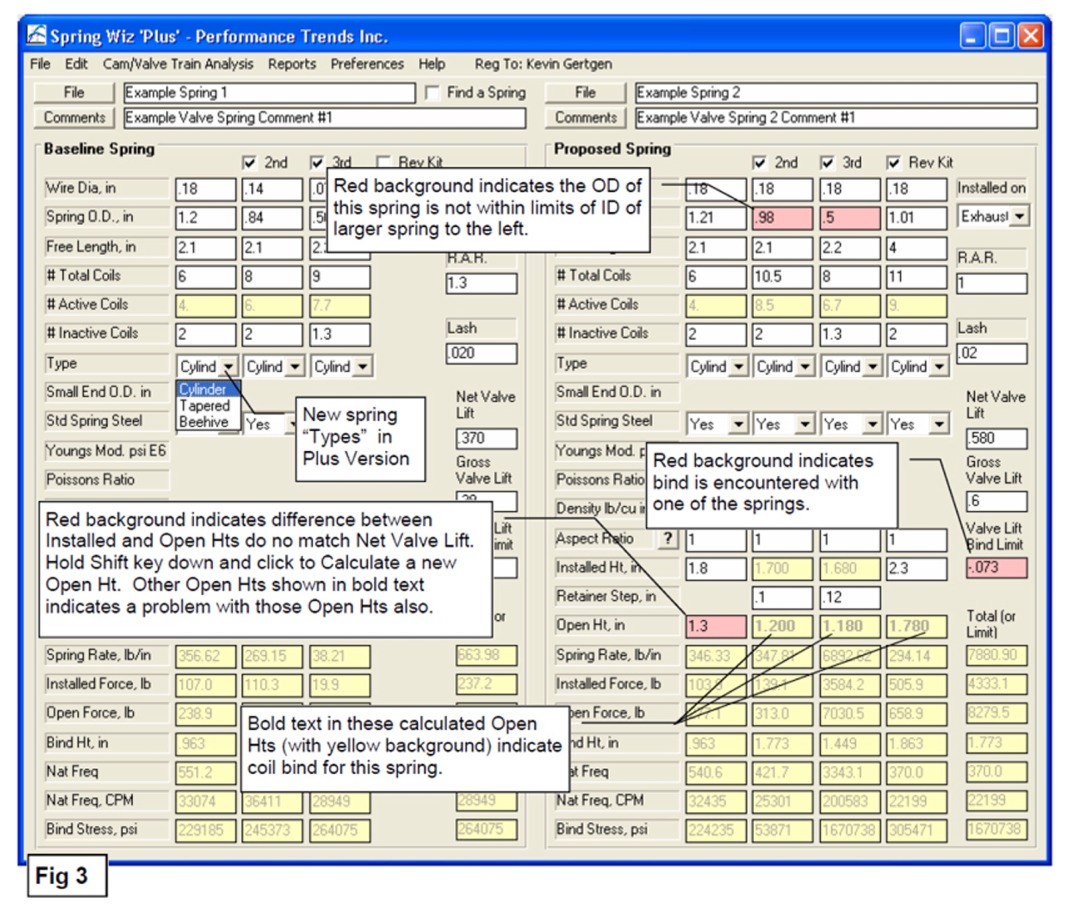Toggle the Proposed Spring 3rd checkbox
1068x906 pixels.
(x=827, y=163)
